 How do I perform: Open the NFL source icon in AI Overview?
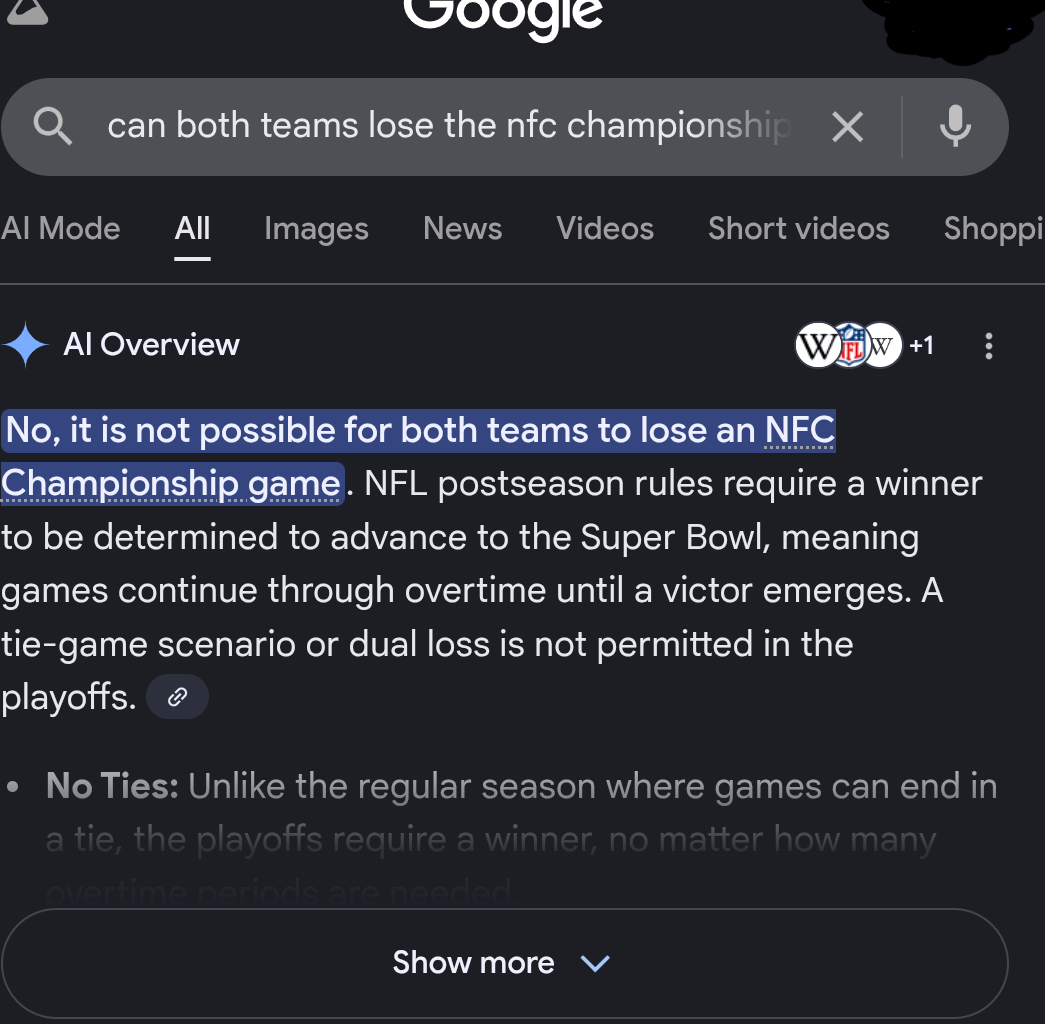[850, 346]
